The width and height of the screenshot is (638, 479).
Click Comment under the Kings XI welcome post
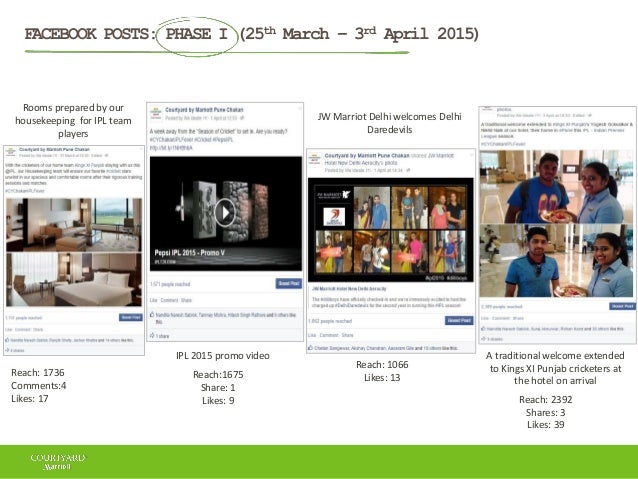tap(501, 318)
